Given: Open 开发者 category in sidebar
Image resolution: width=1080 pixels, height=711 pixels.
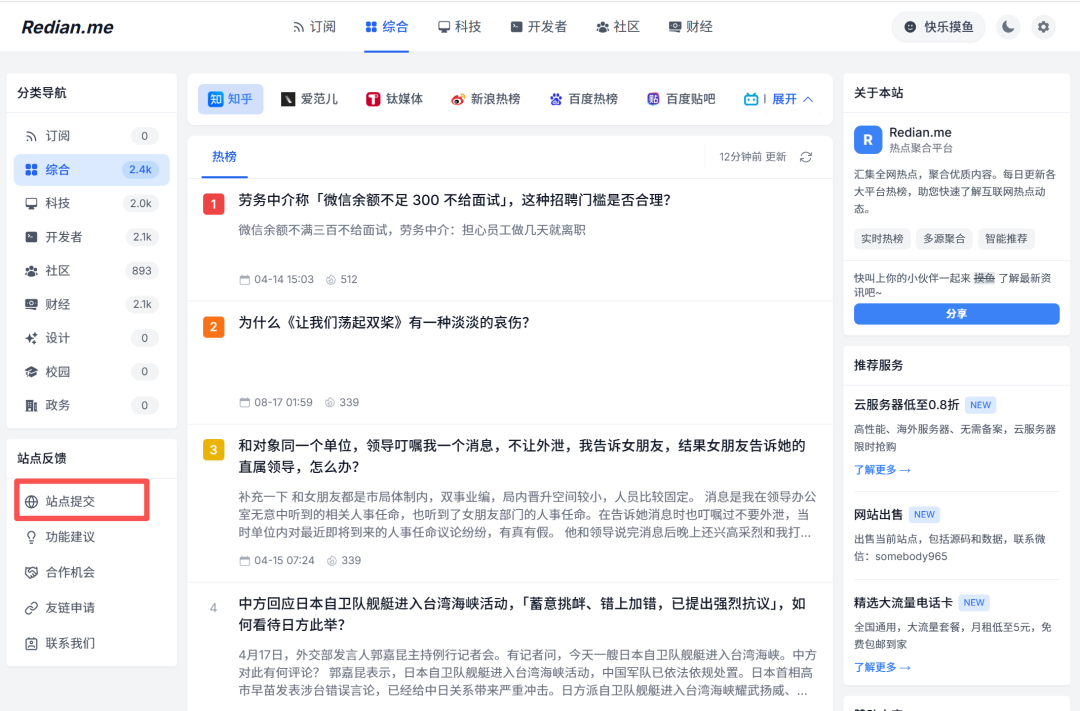Looking at the screenshot, I should point(92,237).
